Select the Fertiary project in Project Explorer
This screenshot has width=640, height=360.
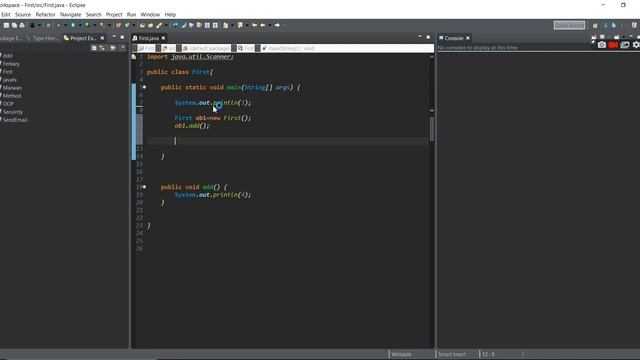tap(10, 64)
